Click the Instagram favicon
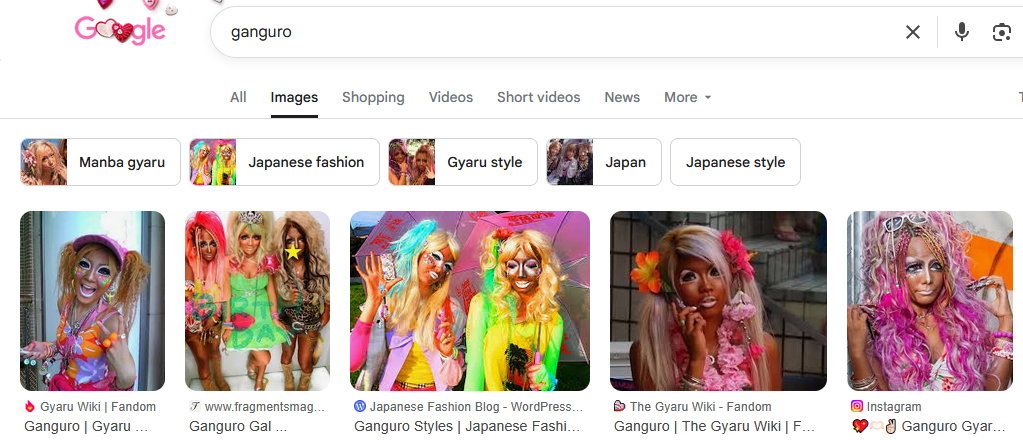The image size is (1023, 446). click(x=857, y=407)
